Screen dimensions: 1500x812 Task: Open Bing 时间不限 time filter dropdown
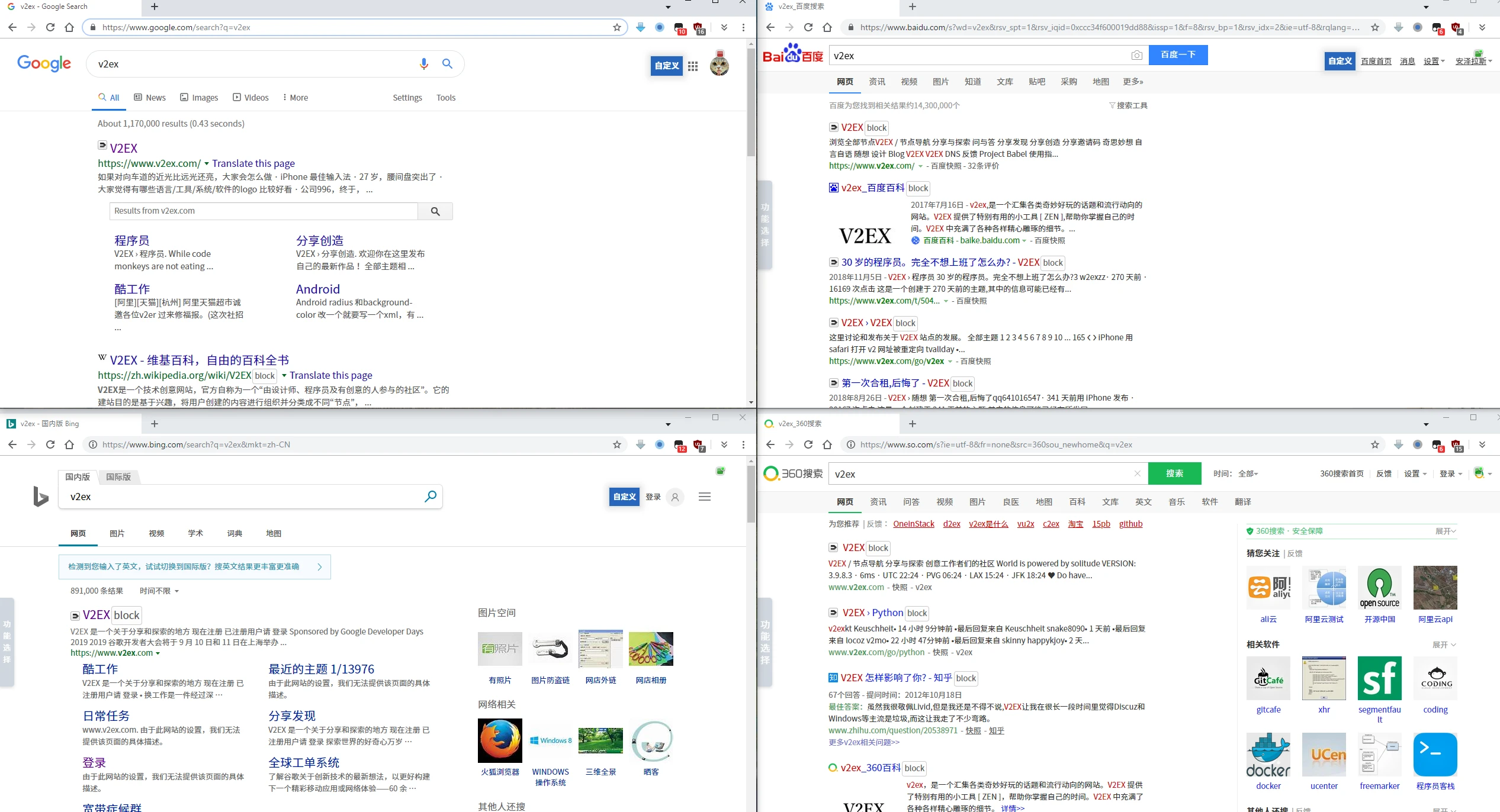(159, 591)
